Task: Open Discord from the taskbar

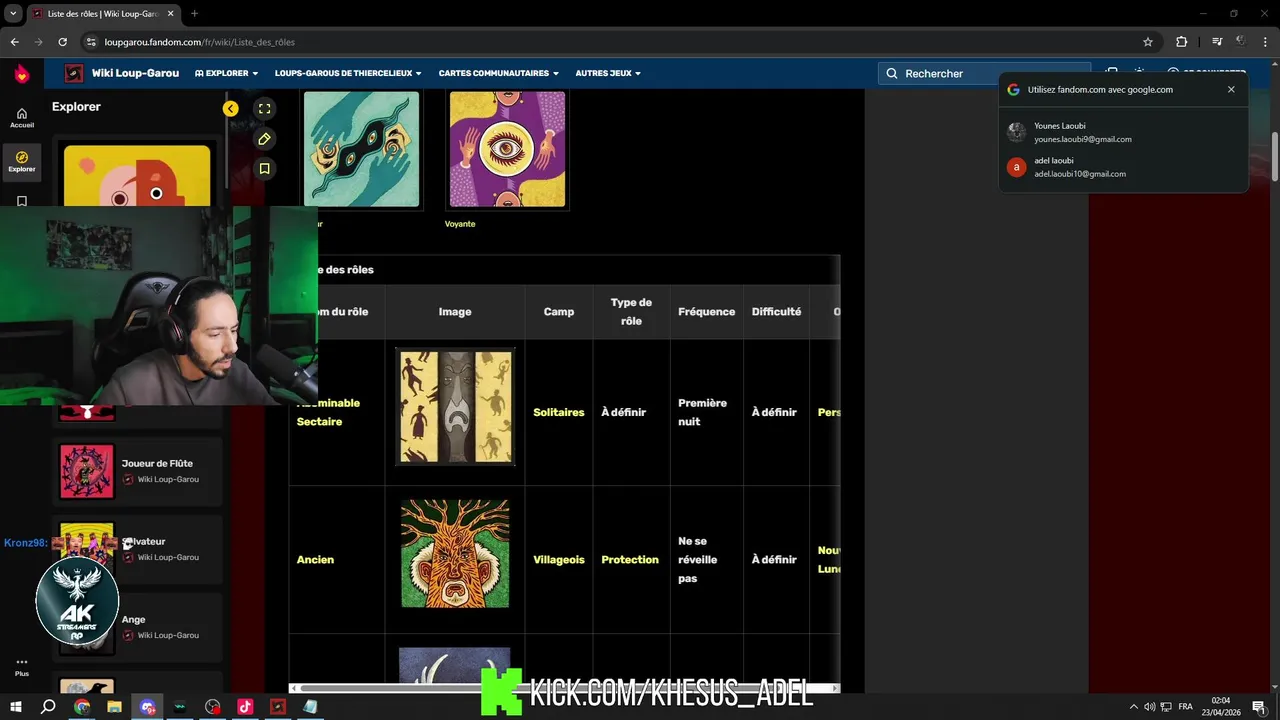Action: (x=148, y=707)
